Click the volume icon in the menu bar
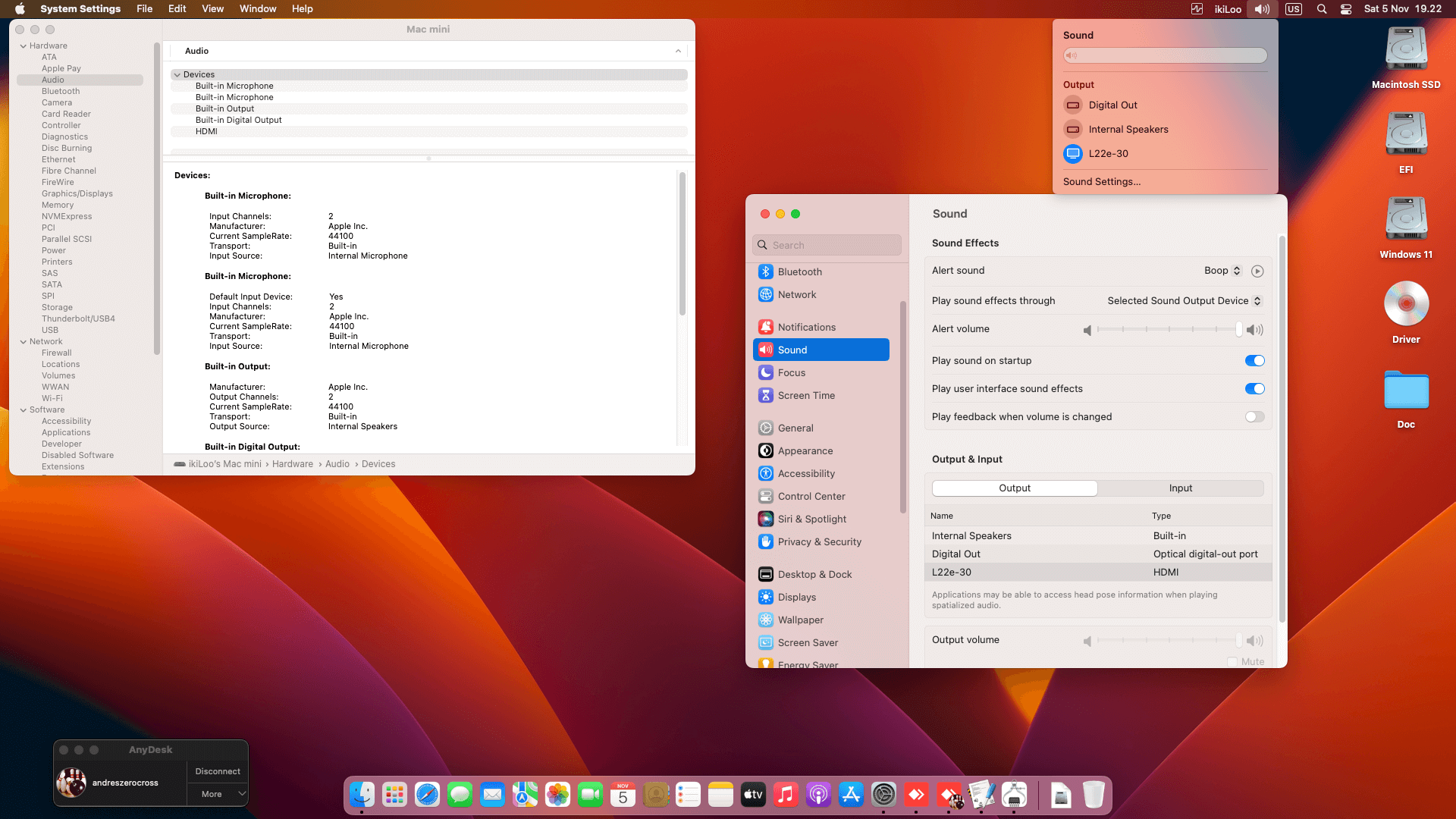Image resolution: width=1456 pixels, height=819 pixels. [1262, 9]
